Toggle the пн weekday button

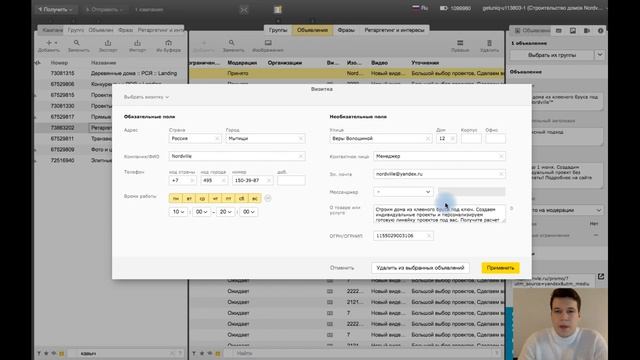pyautogui.click(x=176, y=198)
